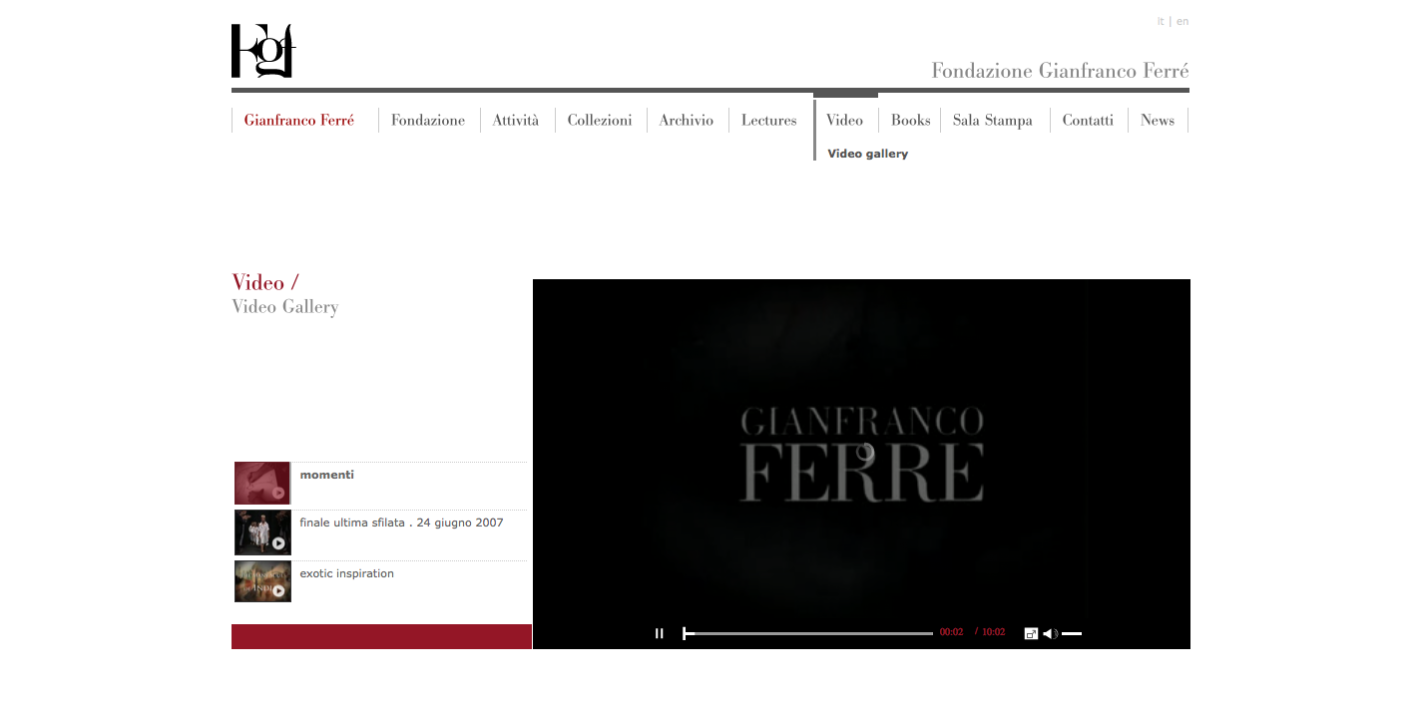Click the Fondazione Ferré logo

point(264,51)
